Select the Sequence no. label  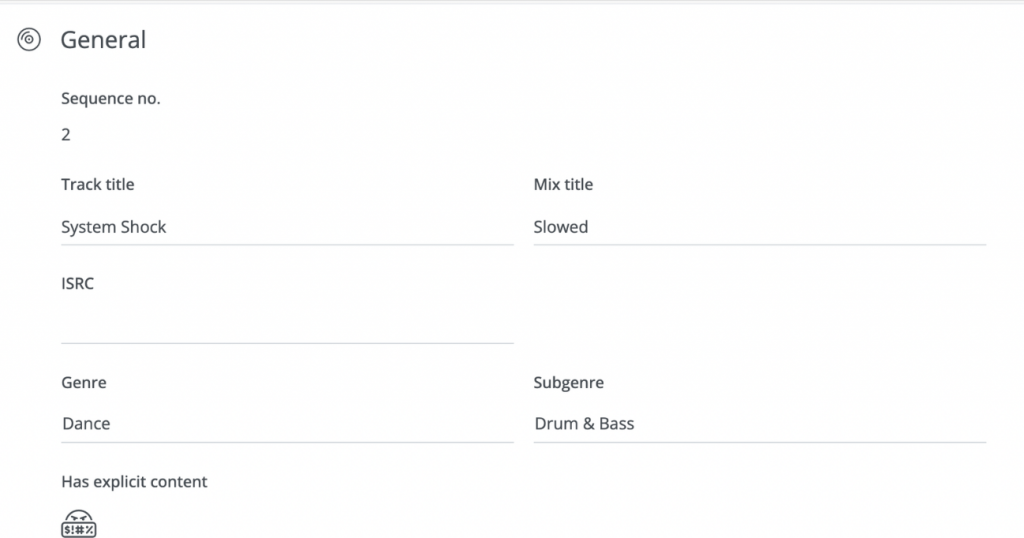tap(110, 99)
